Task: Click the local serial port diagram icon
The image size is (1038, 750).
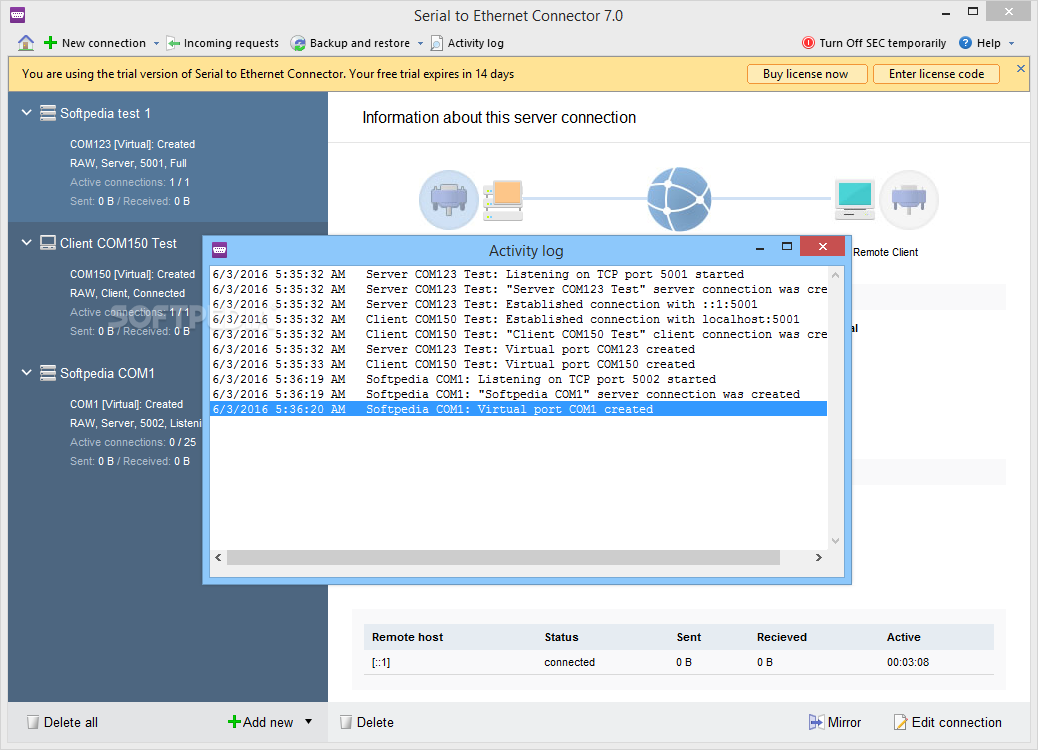Action: pos(449,199)
